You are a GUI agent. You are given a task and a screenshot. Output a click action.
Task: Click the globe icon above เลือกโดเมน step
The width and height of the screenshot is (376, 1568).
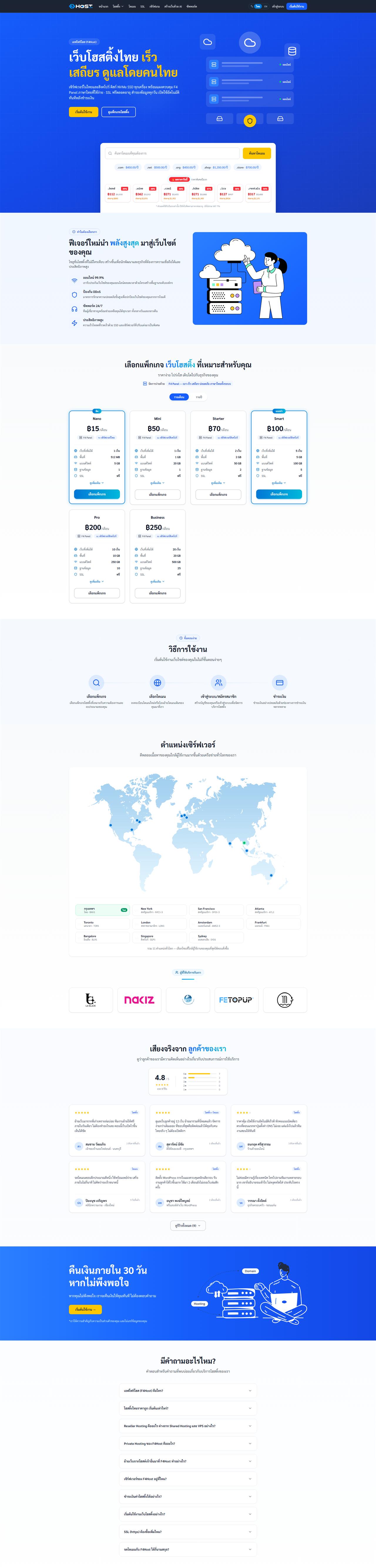(157, 682)
